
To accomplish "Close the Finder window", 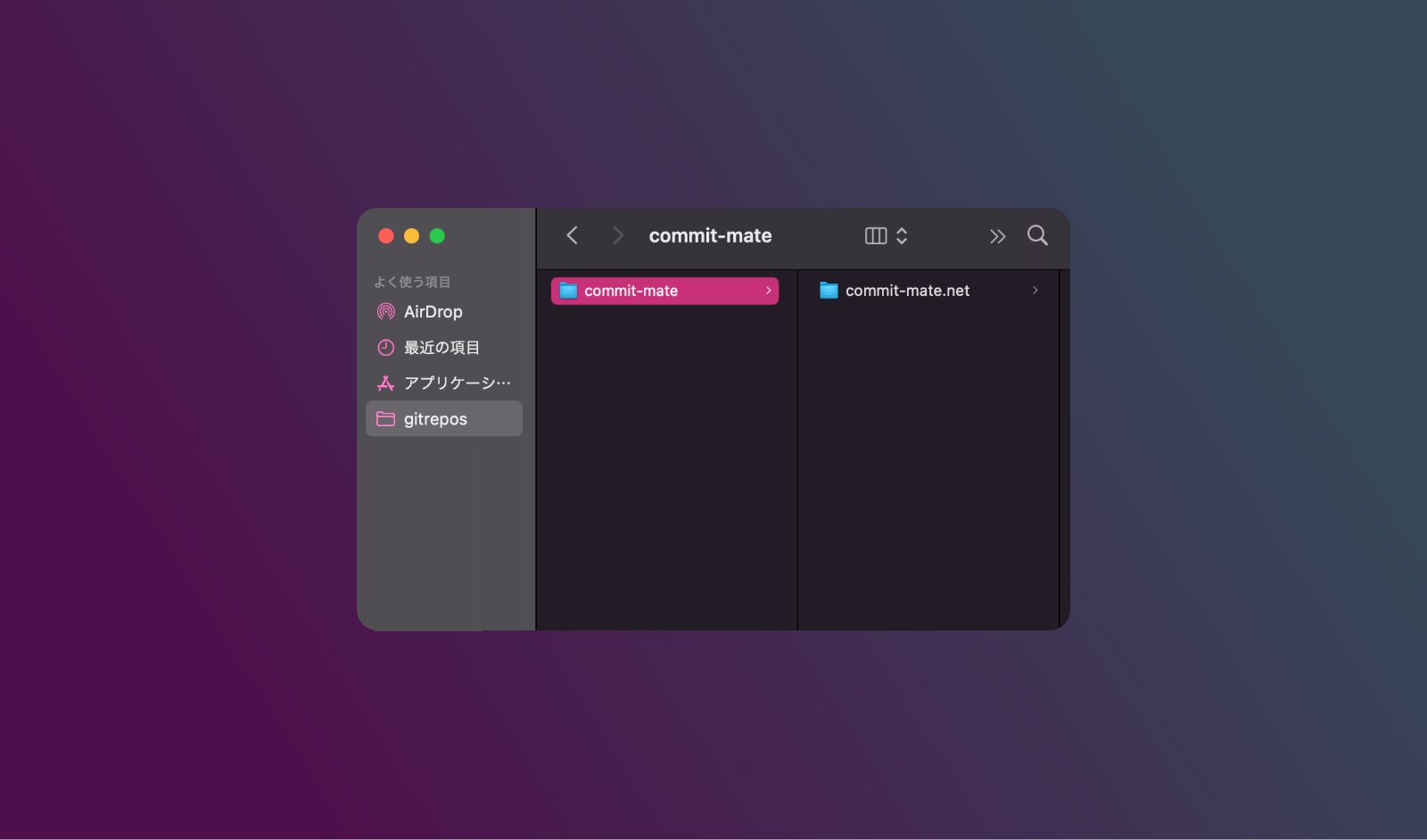I will pos(386,236).
